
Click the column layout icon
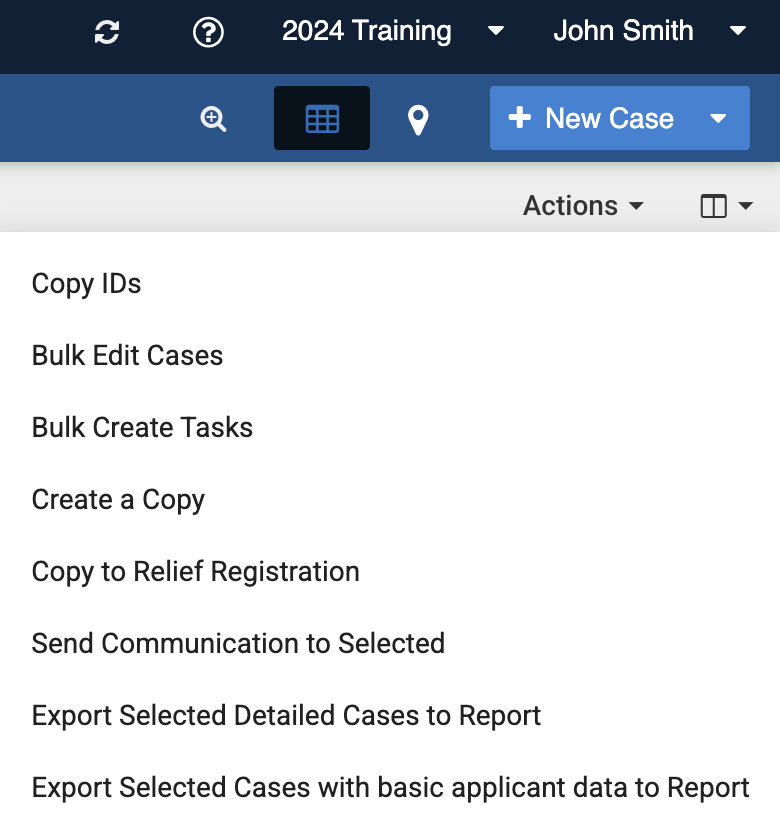coord(713,206)
